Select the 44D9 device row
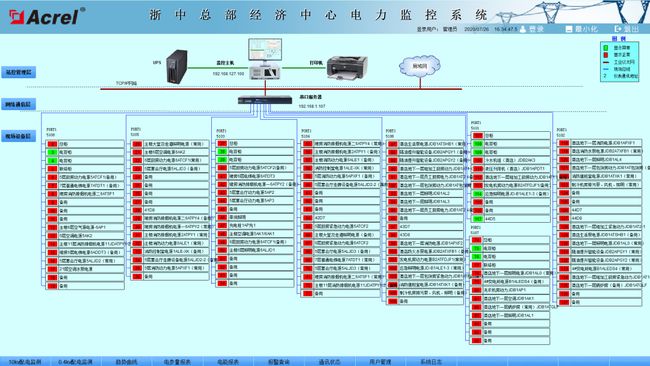Screen dimensions: 650x366 click(600, 218)
